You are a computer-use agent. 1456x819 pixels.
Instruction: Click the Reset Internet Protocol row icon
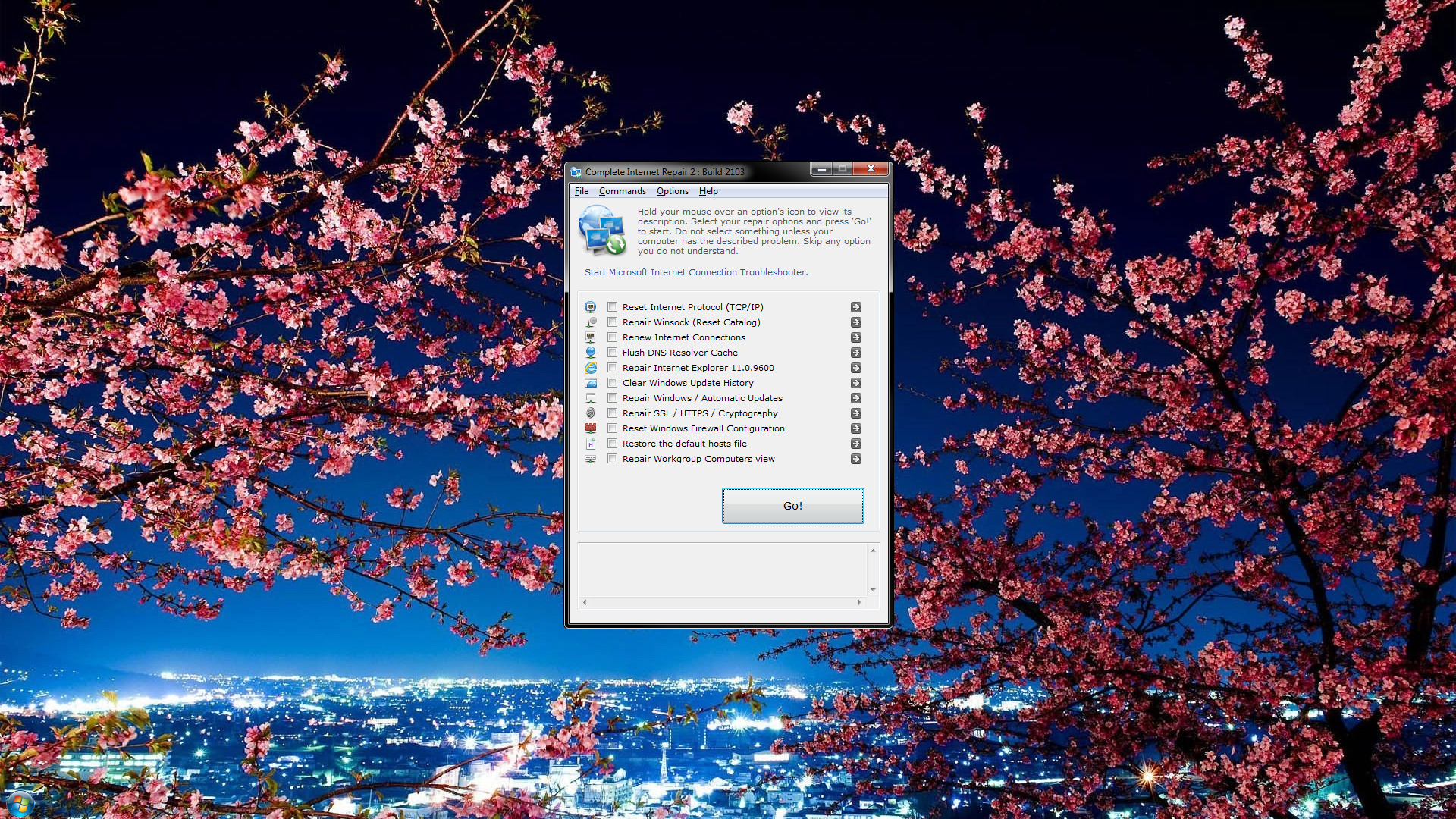590,307
